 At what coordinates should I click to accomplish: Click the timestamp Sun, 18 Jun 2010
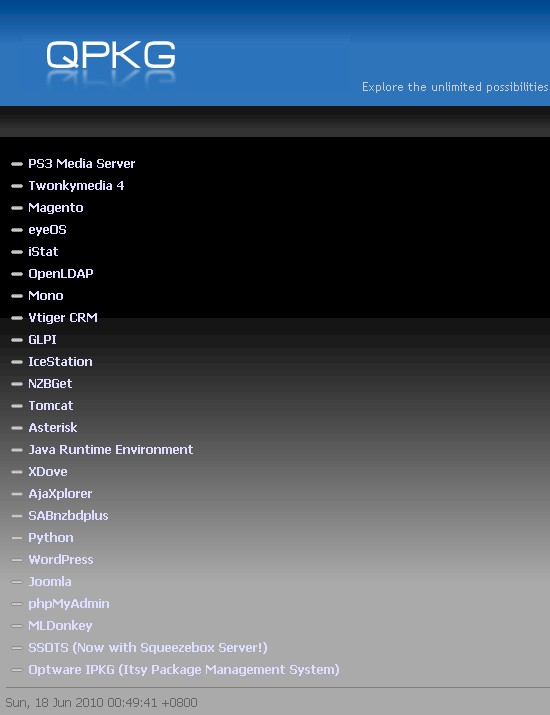pyautogui.click(x=101, y=703)
